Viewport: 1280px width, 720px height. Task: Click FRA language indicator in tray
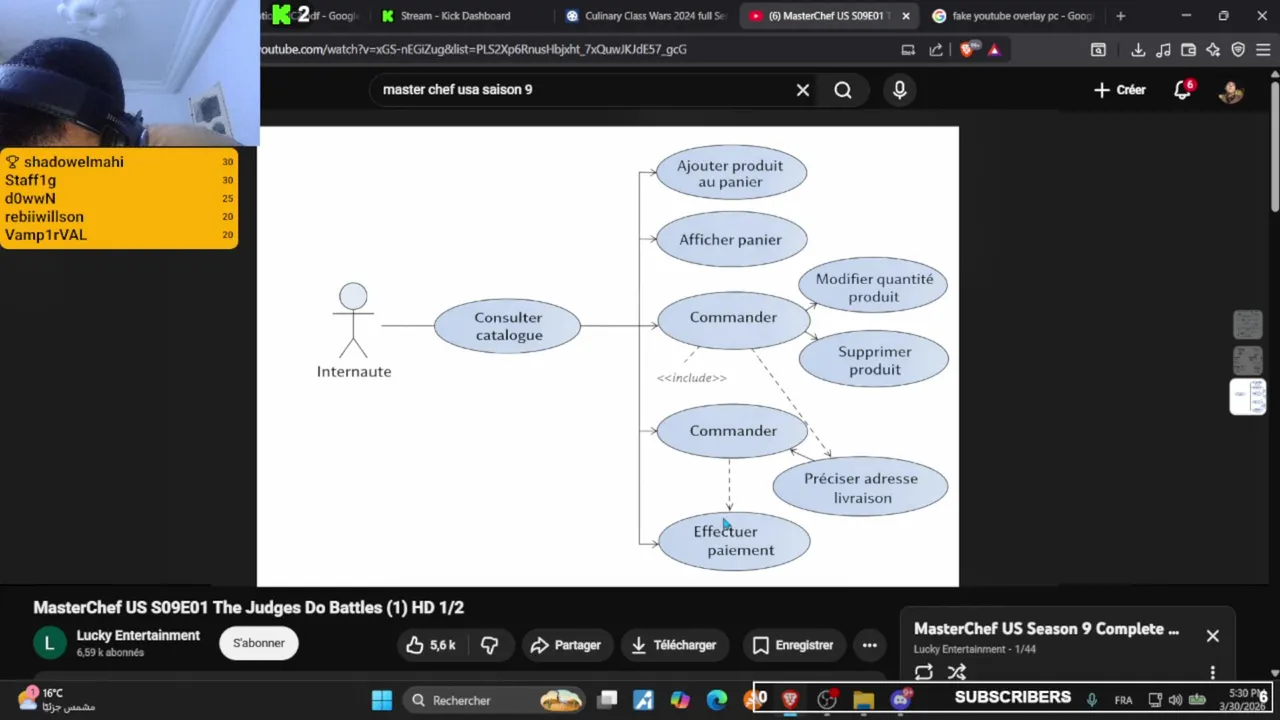pos(1123,700)
